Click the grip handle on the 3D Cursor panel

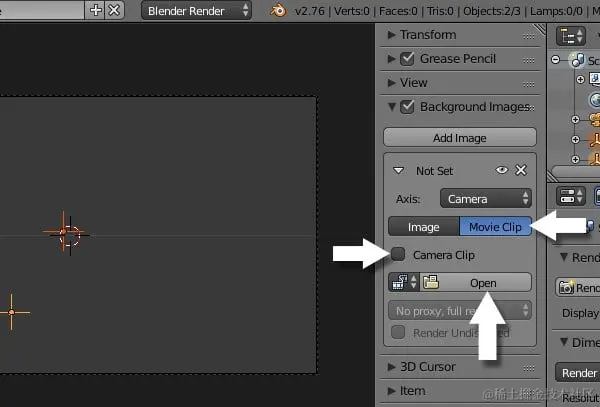(529, 368)
